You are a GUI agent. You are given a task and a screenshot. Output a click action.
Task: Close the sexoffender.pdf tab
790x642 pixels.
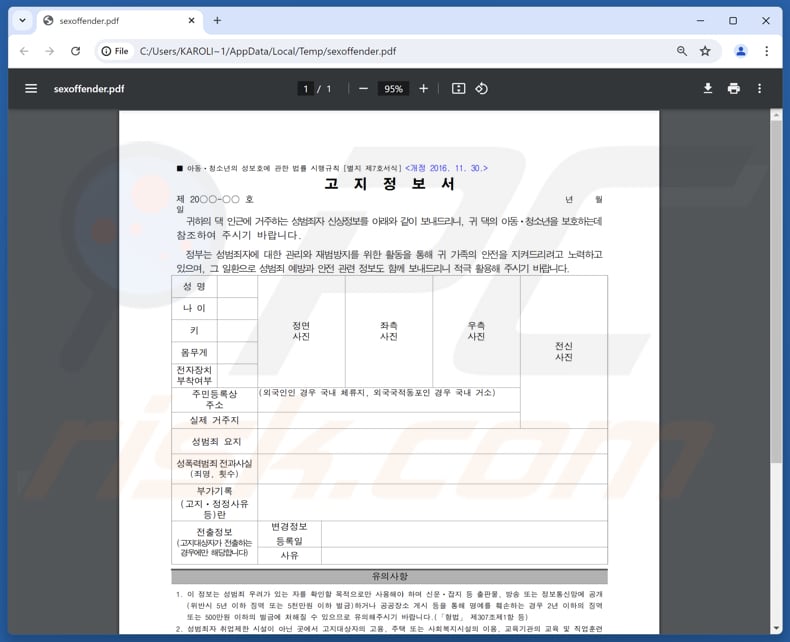191,21
